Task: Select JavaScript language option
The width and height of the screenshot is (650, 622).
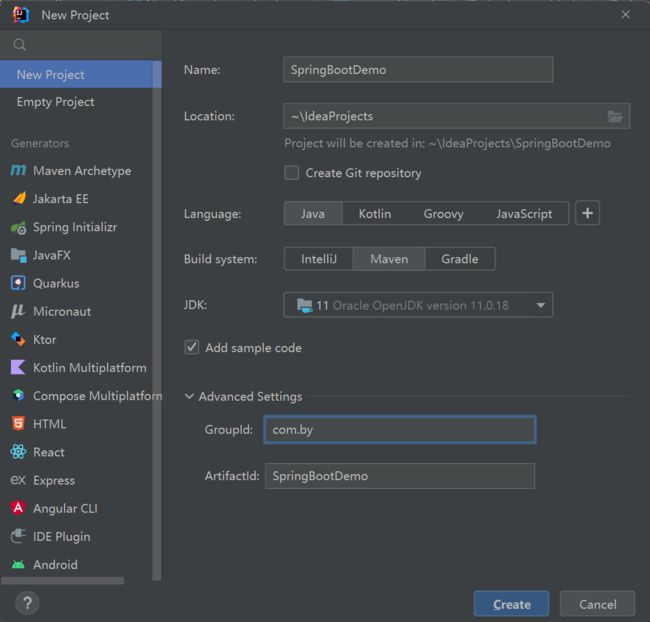Action: 524,214
